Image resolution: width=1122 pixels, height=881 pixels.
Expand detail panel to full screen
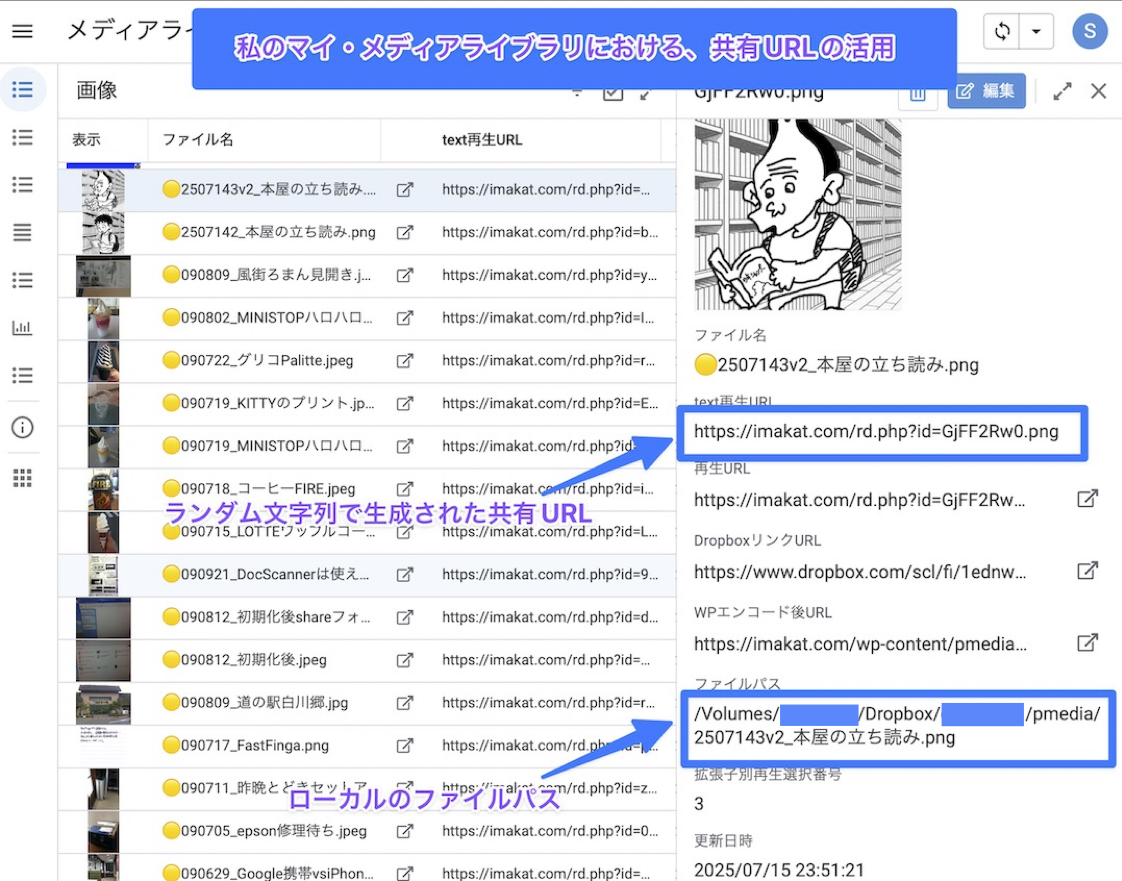(x=1062, y=91)
